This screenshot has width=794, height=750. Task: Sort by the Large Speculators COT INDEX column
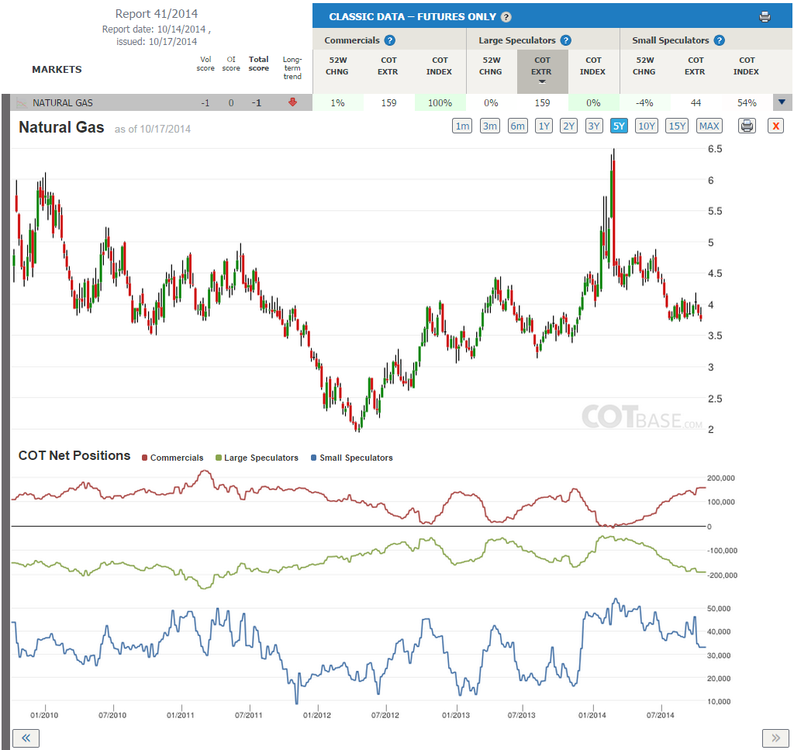[x=593, y=66]
